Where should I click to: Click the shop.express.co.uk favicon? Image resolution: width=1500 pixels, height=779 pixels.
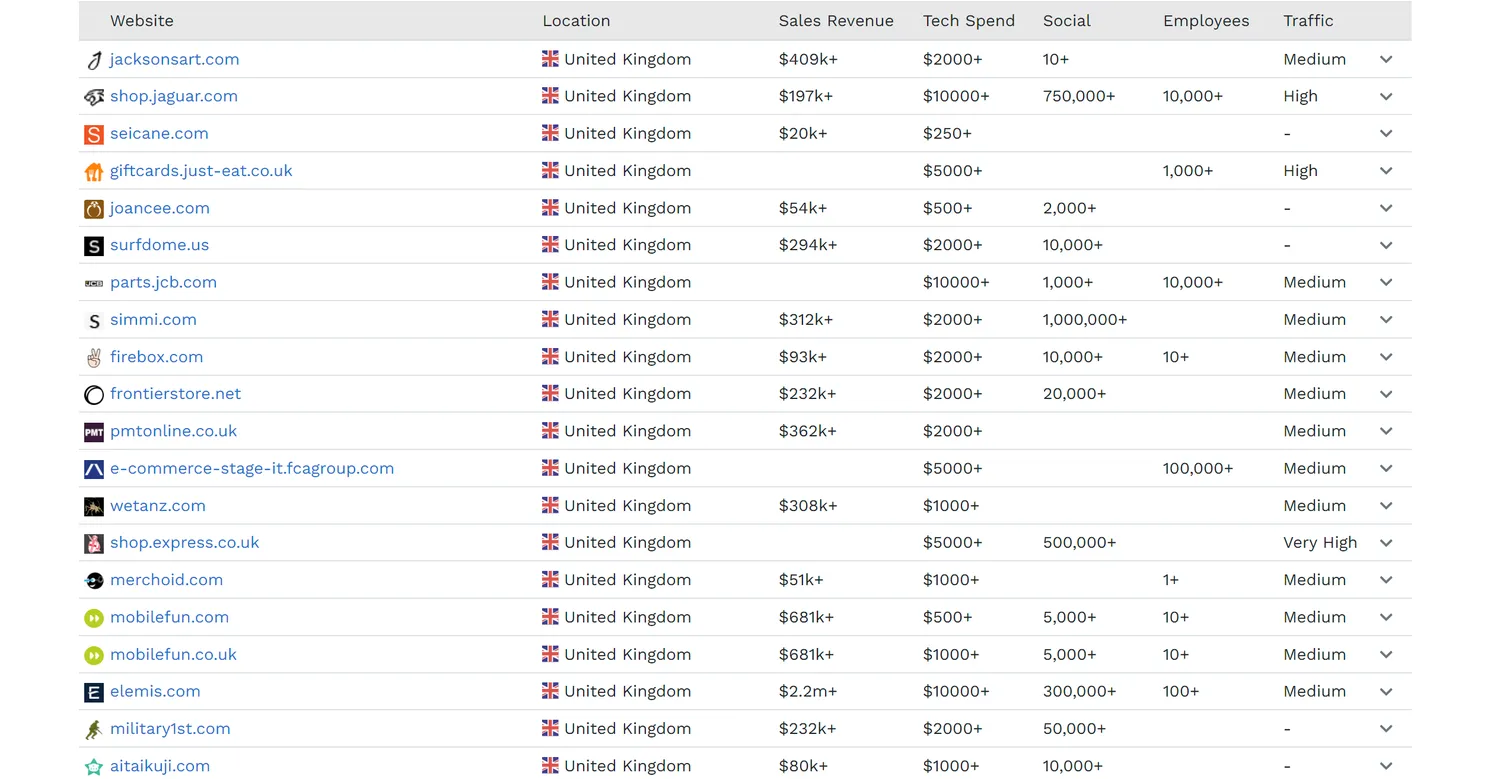(x=94, y=544)
